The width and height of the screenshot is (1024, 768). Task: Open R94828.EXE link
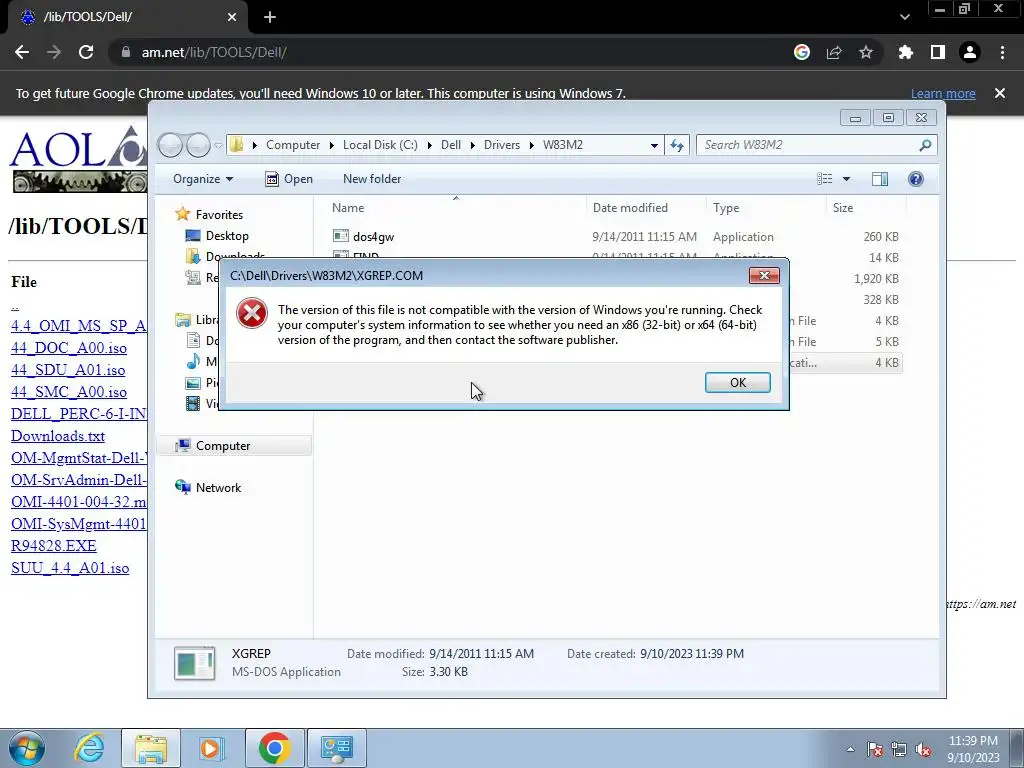pyautogui.click(x=54, y=545)
